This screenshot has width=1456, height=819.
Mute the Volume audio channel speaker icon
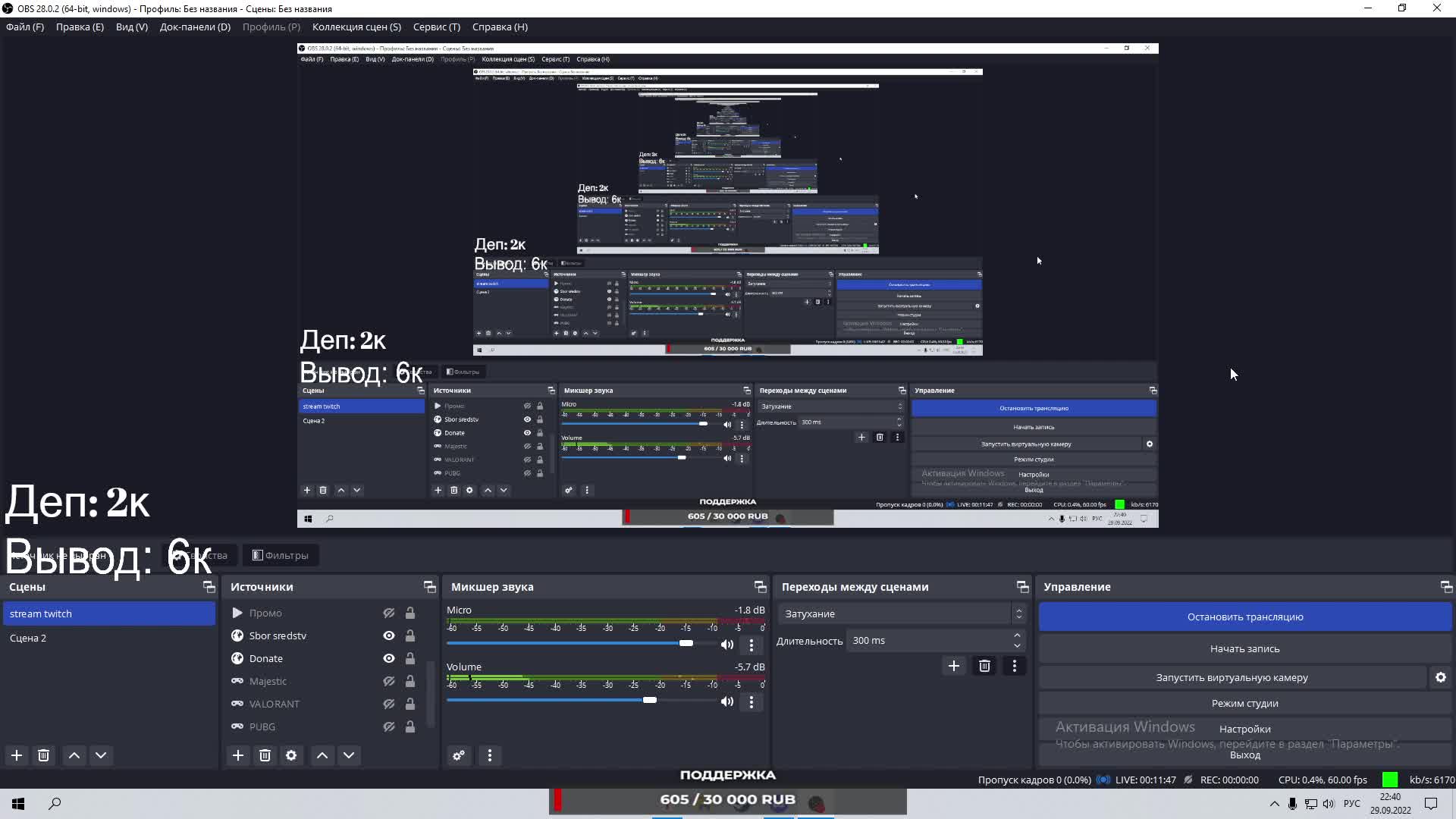727,701
